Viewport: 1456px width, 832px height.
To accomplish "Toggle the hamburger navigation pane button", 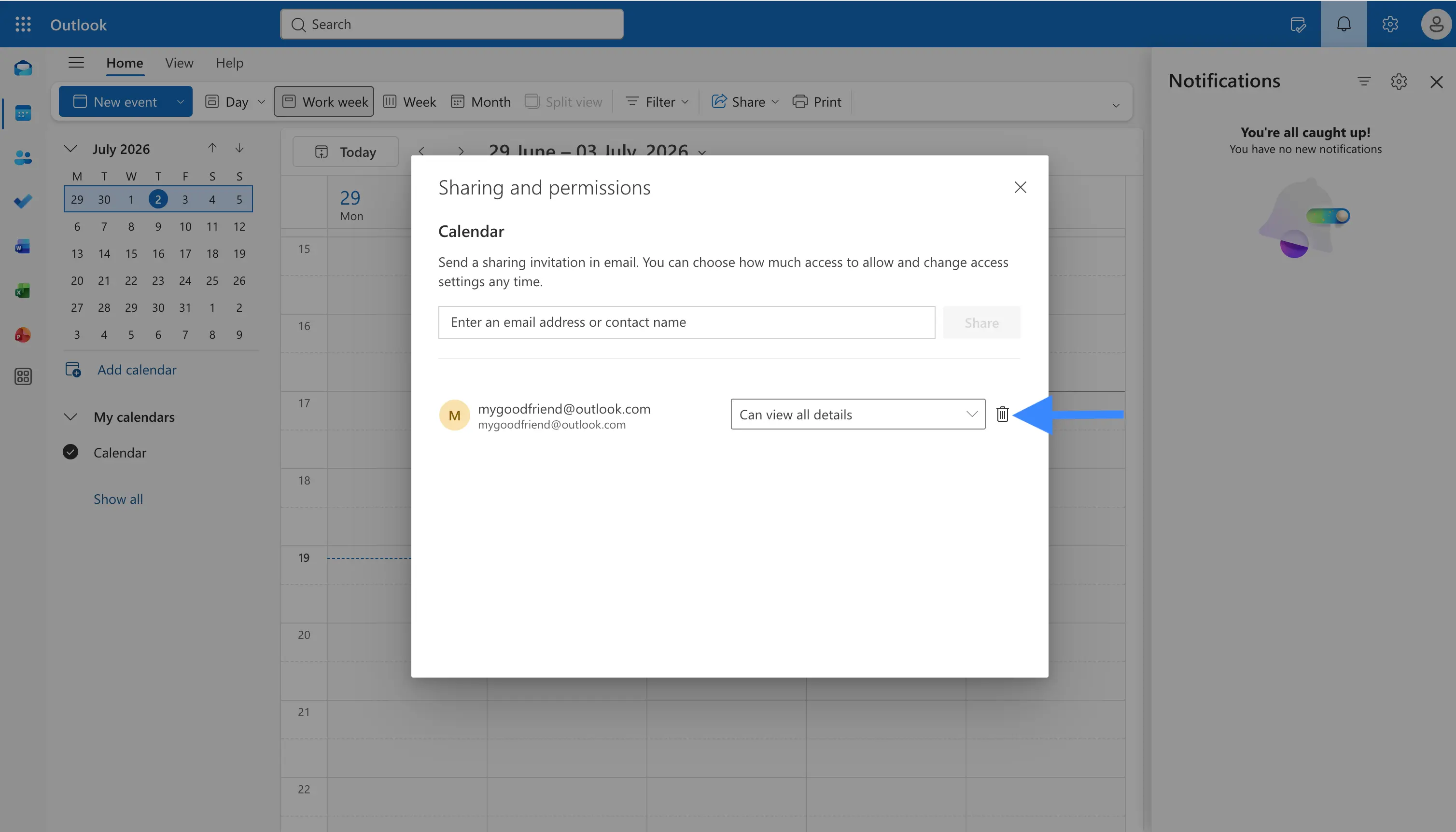I will 76,62.
